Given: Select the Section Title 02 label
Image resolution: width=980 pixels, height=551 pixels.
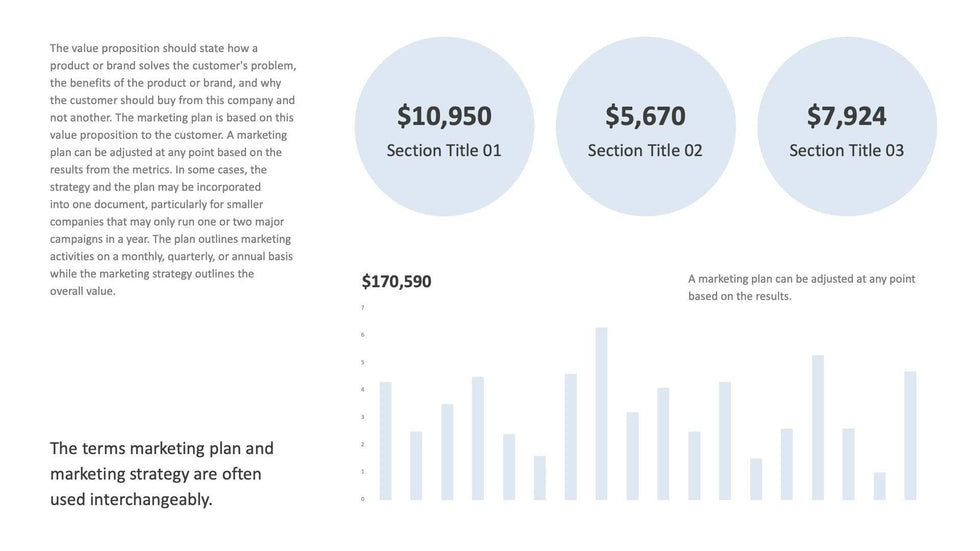Looking at the screenshot, I should tap(645, 151).
